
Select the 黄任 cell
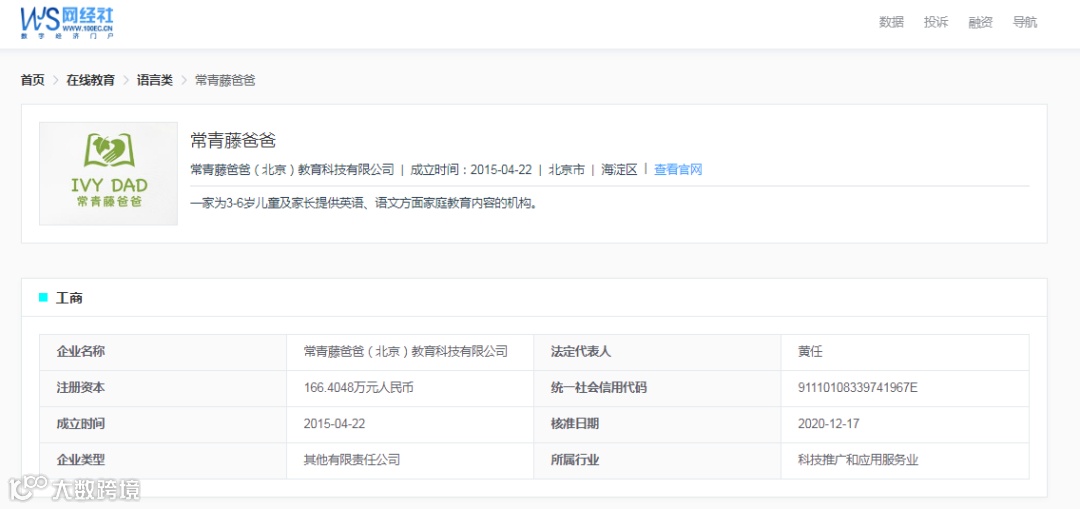[905, 352]
